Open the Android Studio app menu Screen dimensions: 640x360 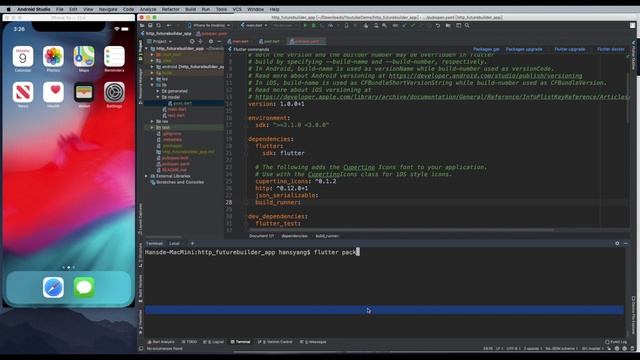33,9
